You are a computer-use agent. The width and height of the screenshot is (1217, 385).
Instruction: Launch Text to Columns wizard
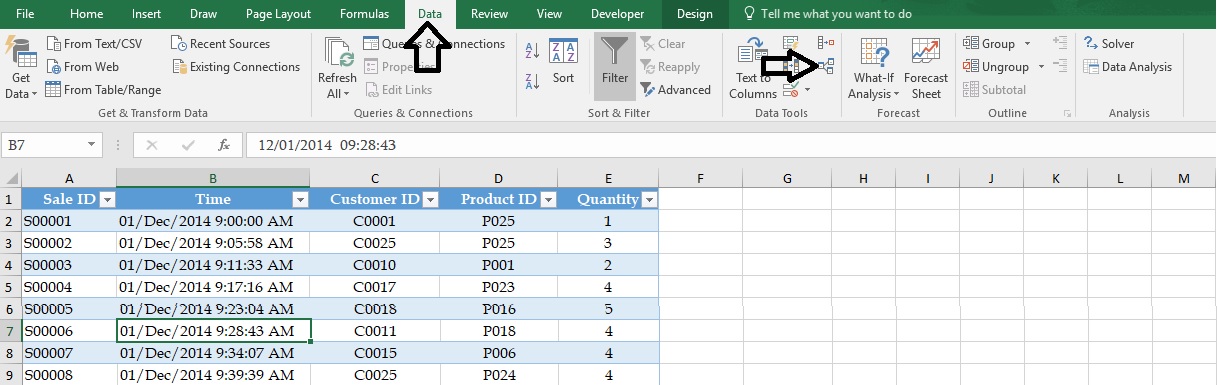[x=753, y=68]
